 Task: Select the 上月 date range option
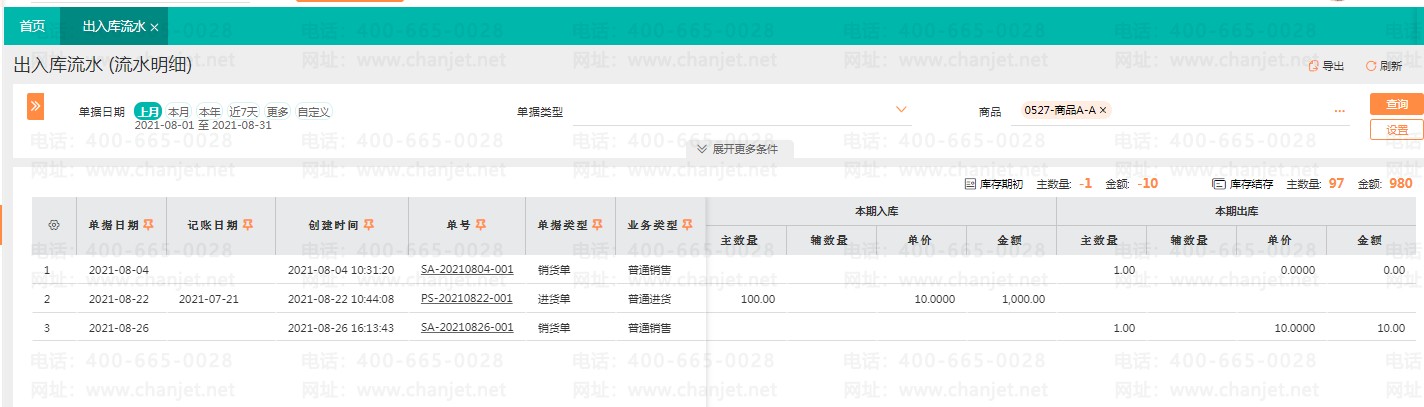[148, 112]
